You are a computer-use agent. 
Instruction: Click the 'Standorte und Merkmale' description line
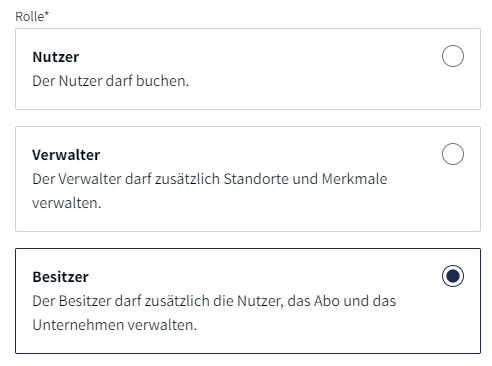(x=210, y=179)
